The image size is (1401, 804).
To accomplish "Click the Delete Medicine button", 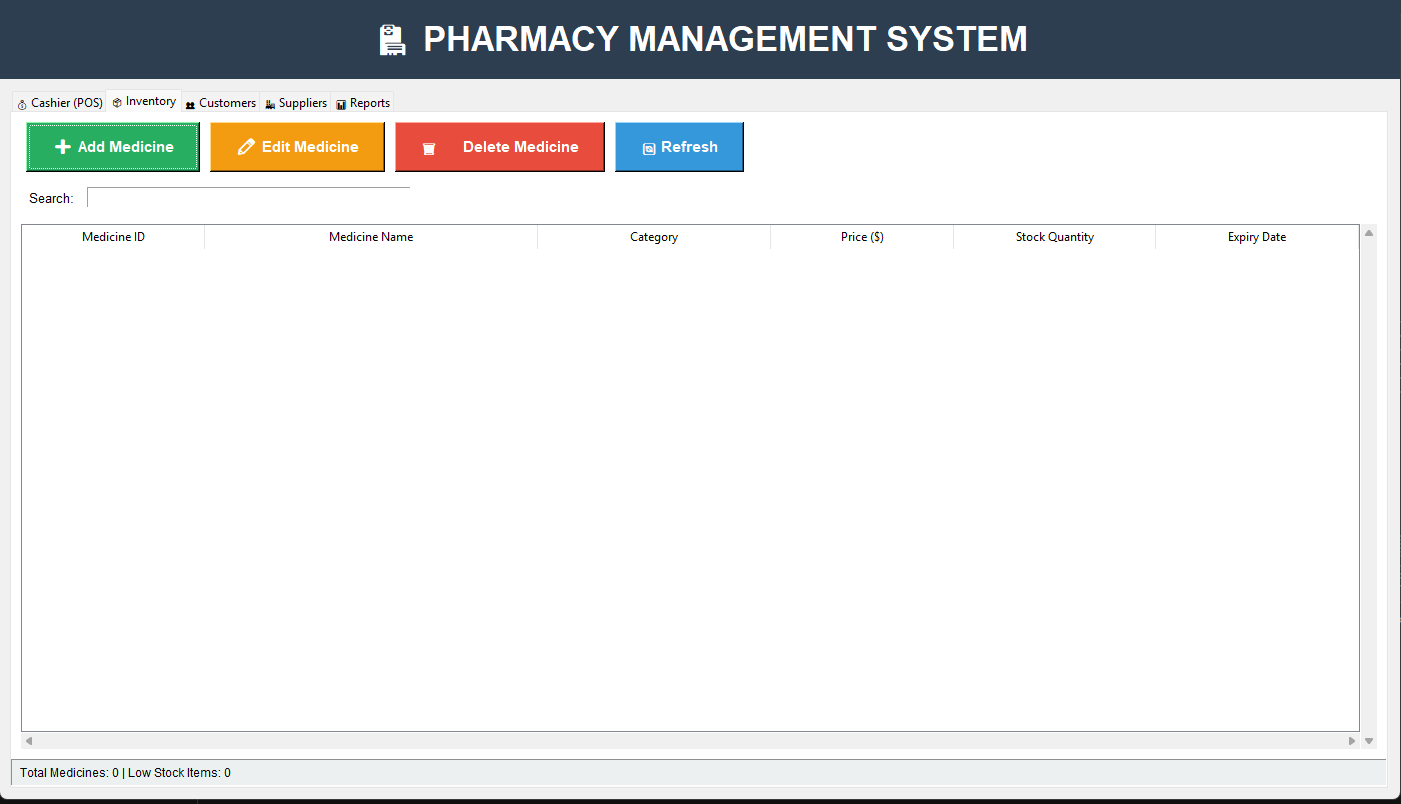I will point(499,146).
